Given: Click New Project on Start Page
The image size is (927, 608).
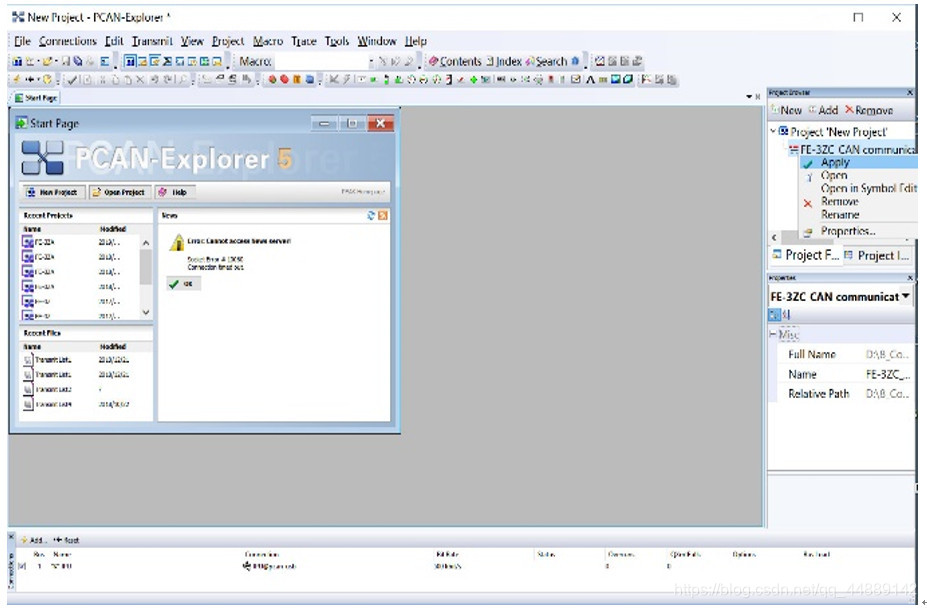Looking at the screenshot, I should pos(53,192).
